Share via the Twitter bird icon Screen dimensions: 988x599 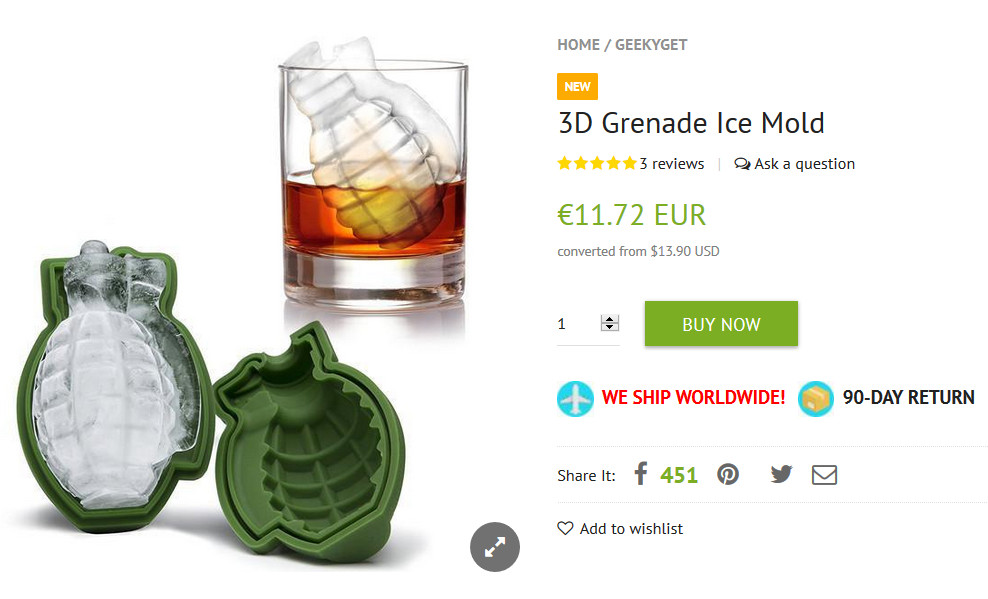(x=781, y=474)
